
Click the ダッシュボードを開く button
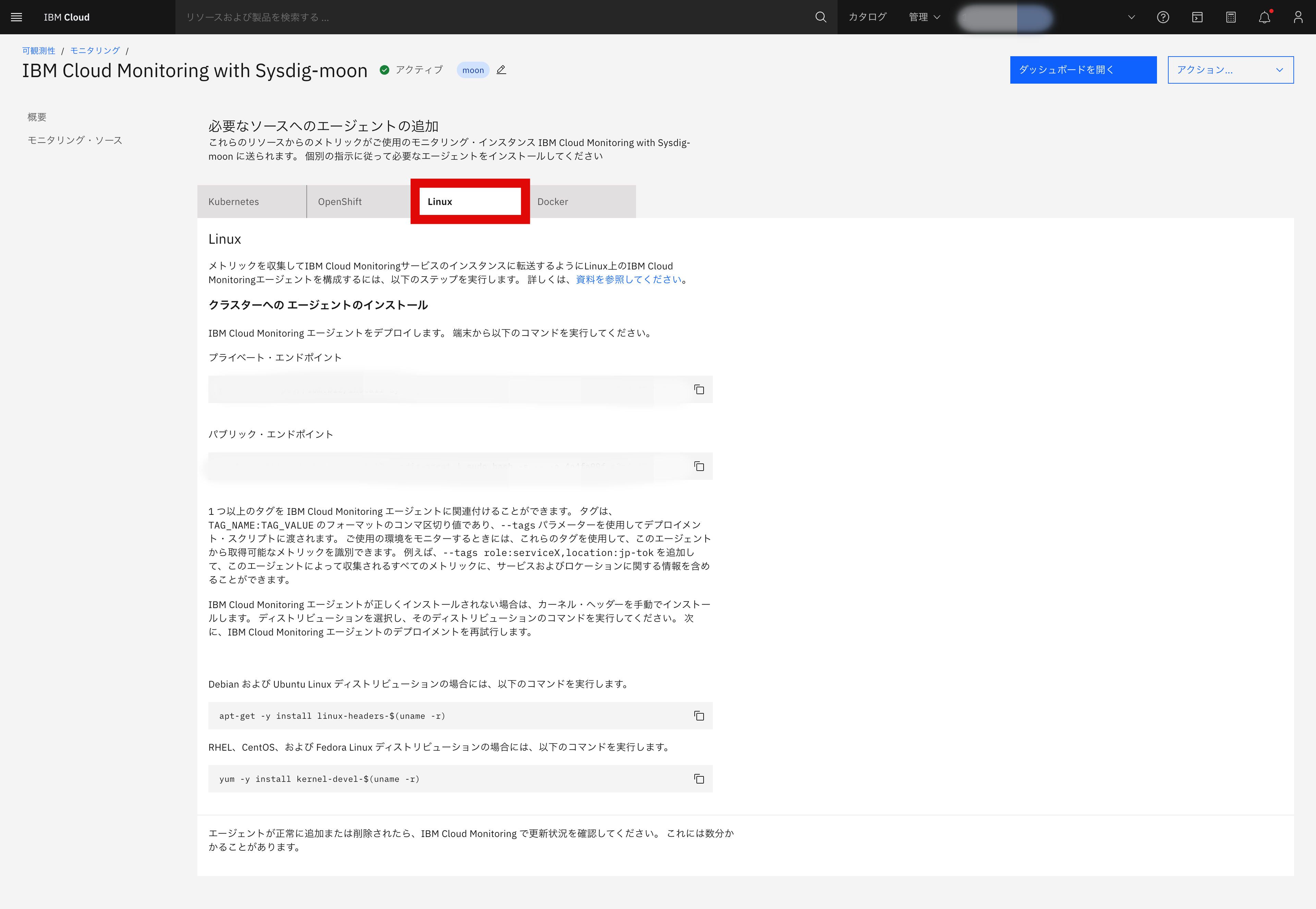[1083, 70]
